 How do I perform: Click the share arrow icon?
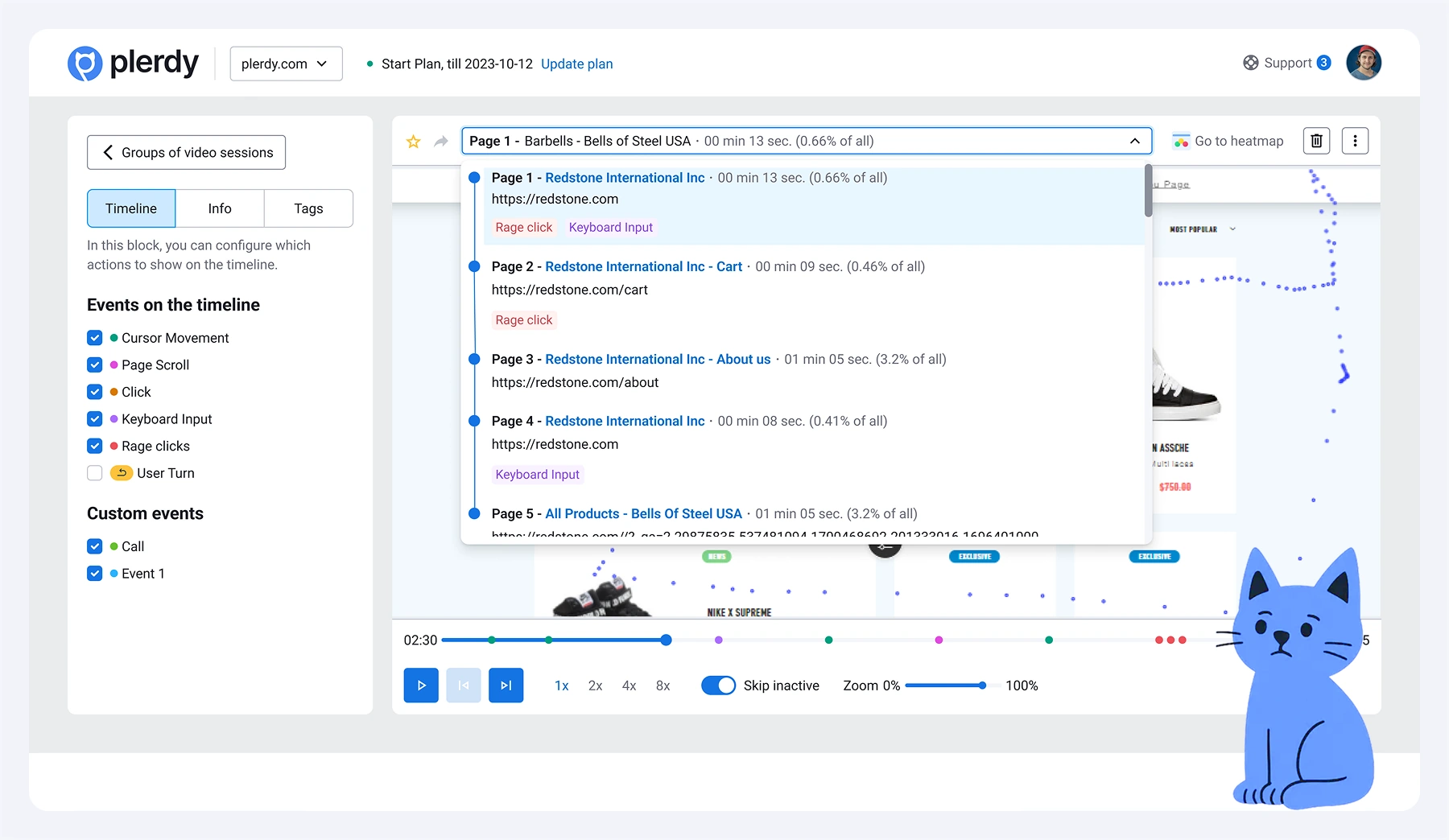coord(440,142)
